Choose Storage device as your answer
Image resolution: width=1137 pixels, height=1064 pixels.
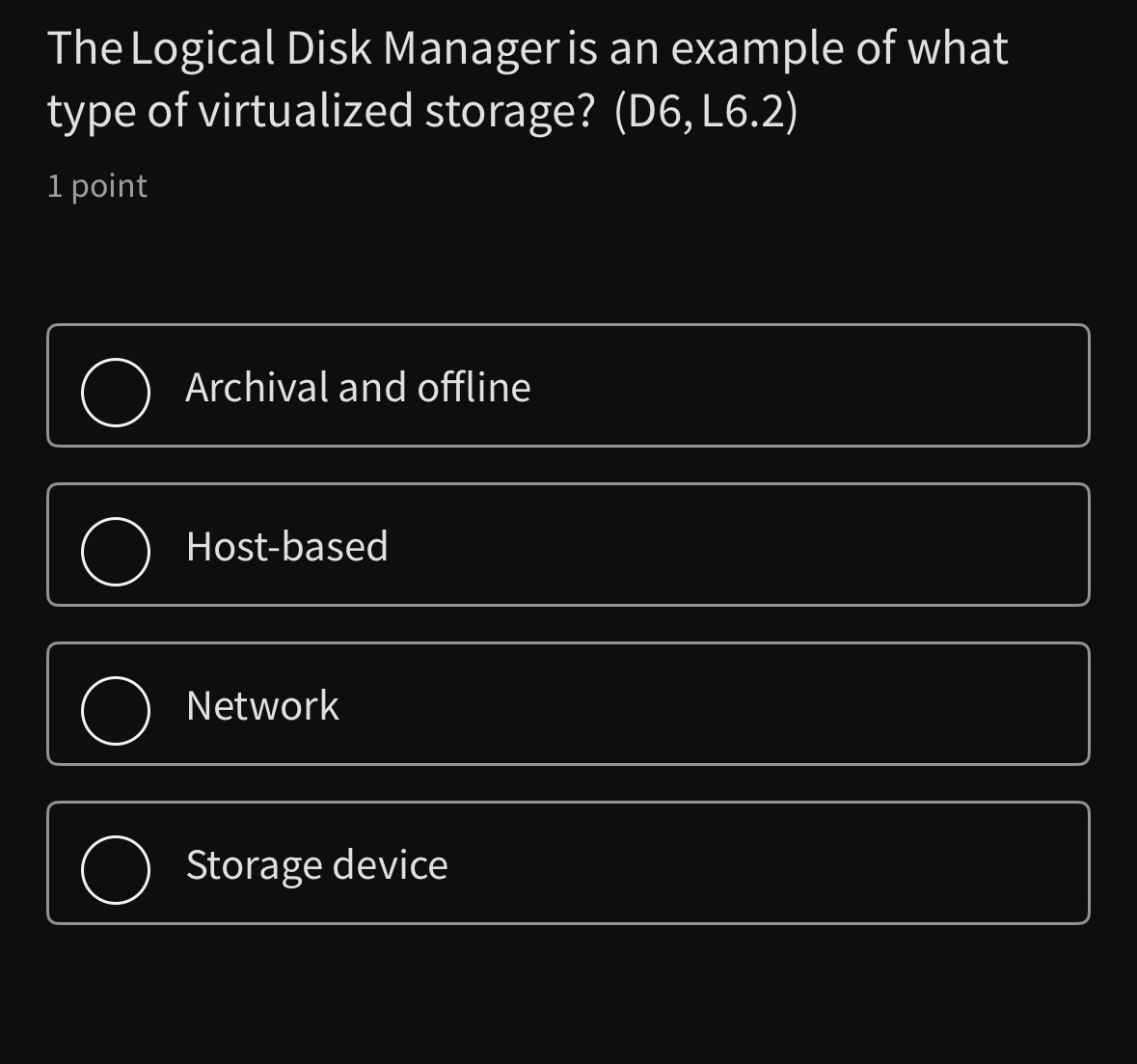coord(316,864)
